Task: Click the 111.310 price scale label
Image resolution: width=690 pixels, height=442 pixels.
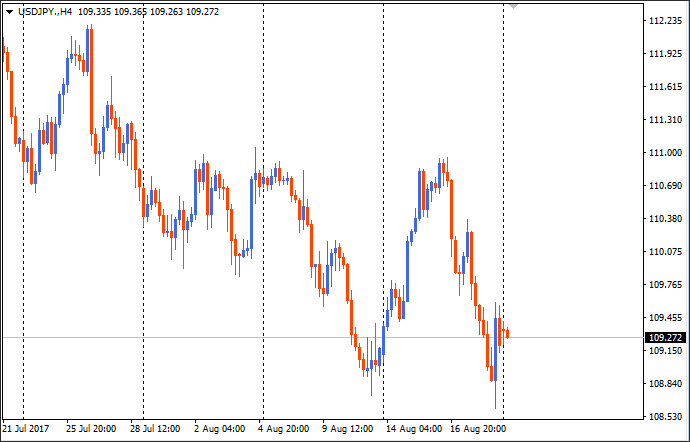Action: click(665, 120)
